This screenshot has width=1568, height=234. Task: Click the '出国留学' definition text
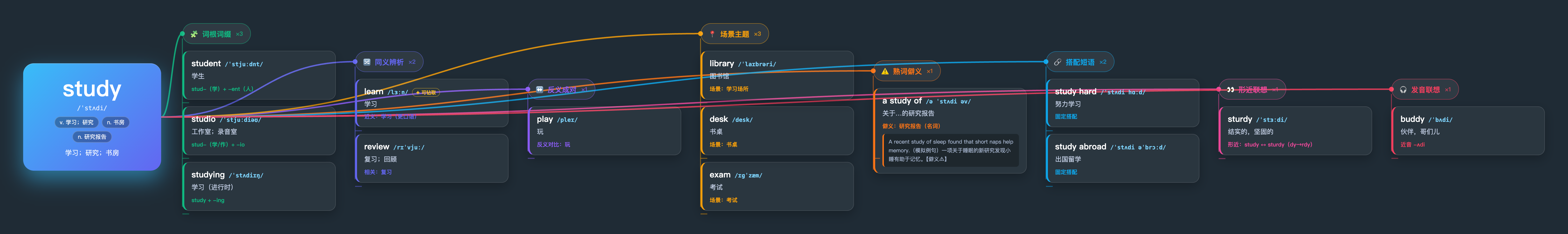click(x=1068, y=159)
